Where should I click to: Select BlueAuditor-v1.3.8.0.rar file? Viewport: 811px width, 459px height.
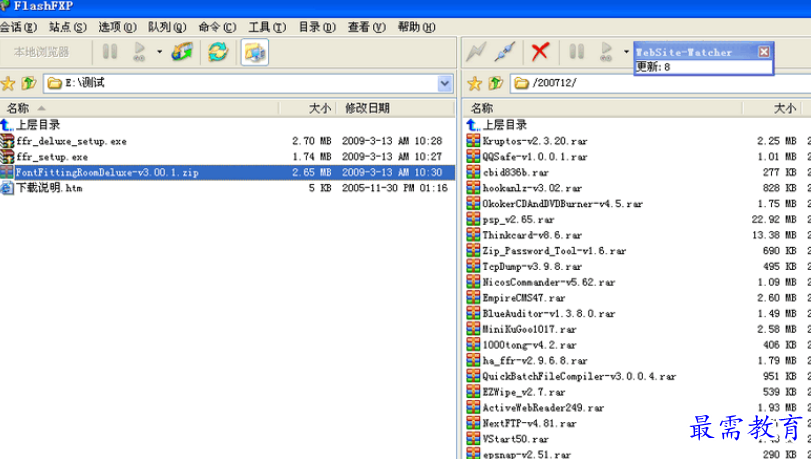pyautogui.click(x=549, y=313)
